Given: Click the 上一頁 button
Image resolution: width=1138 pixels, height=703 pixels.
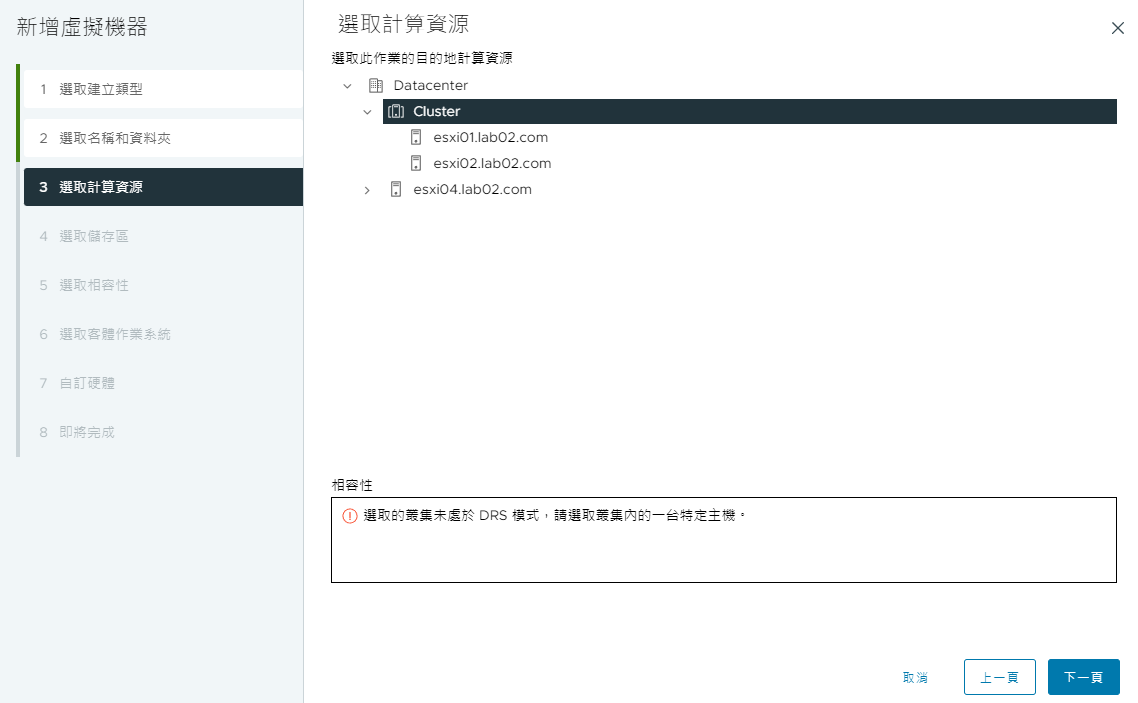Looking at the screenshot, I should tap(1000, 677).
